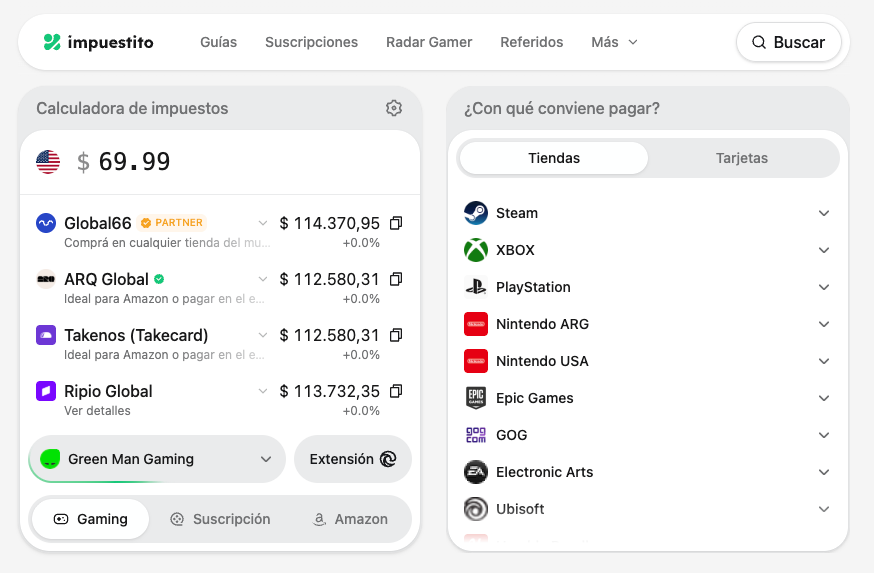The width and height of the screenshot is (874, 573).
Task: Expand the Global66 row chevron
Action: [x=263, y=223]
